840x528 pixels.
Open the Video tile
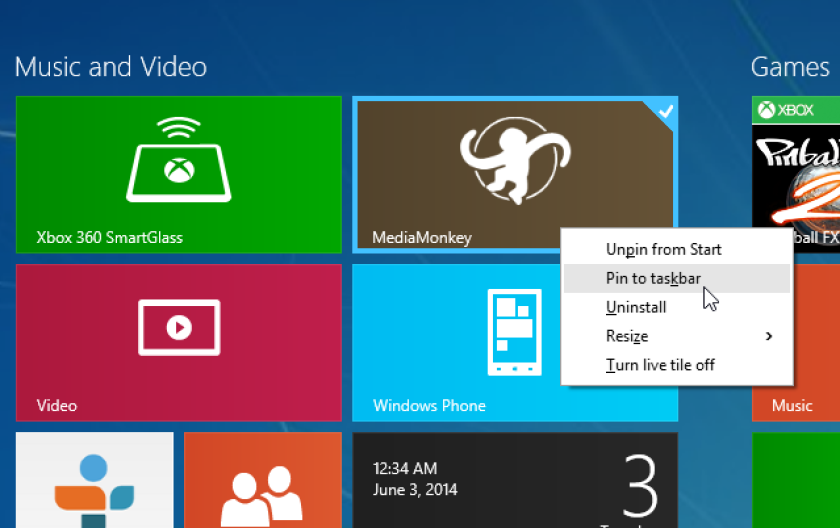(x=179, y=343)
